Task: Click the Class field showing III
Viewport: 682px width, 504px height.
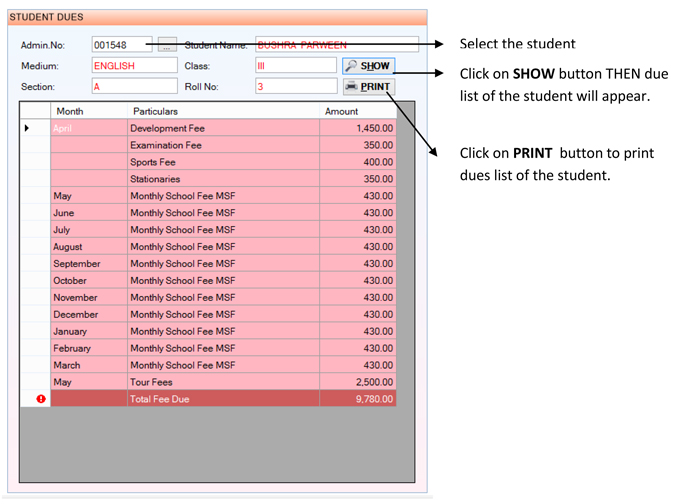Action: coord(296,66)
